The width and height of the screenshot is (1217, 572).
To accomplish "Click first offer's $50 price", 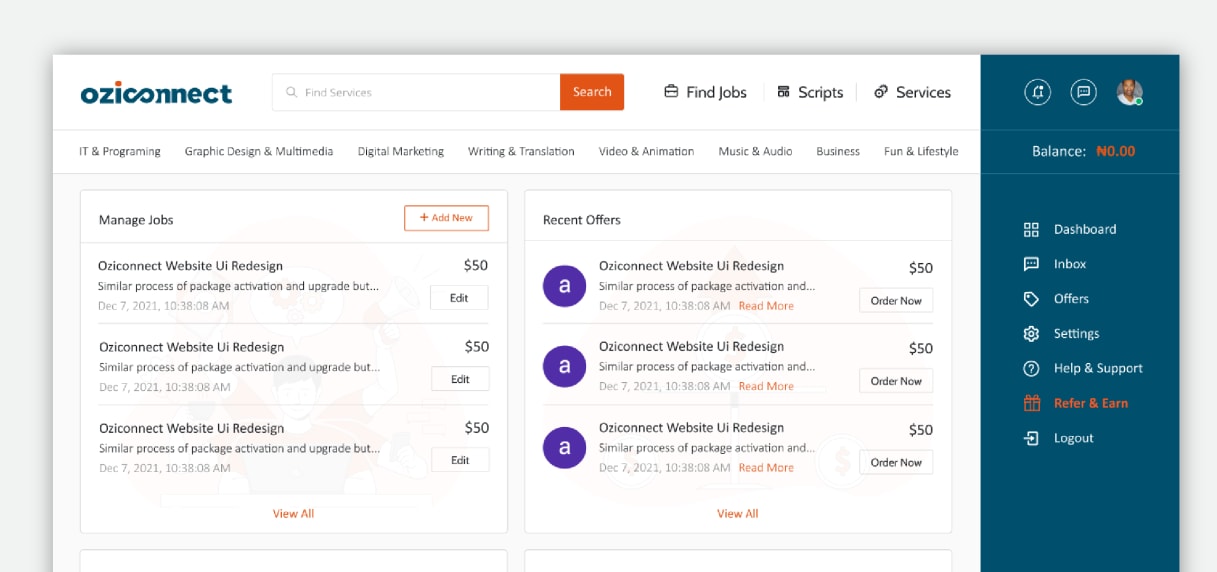I will click(x=921, y=268).
